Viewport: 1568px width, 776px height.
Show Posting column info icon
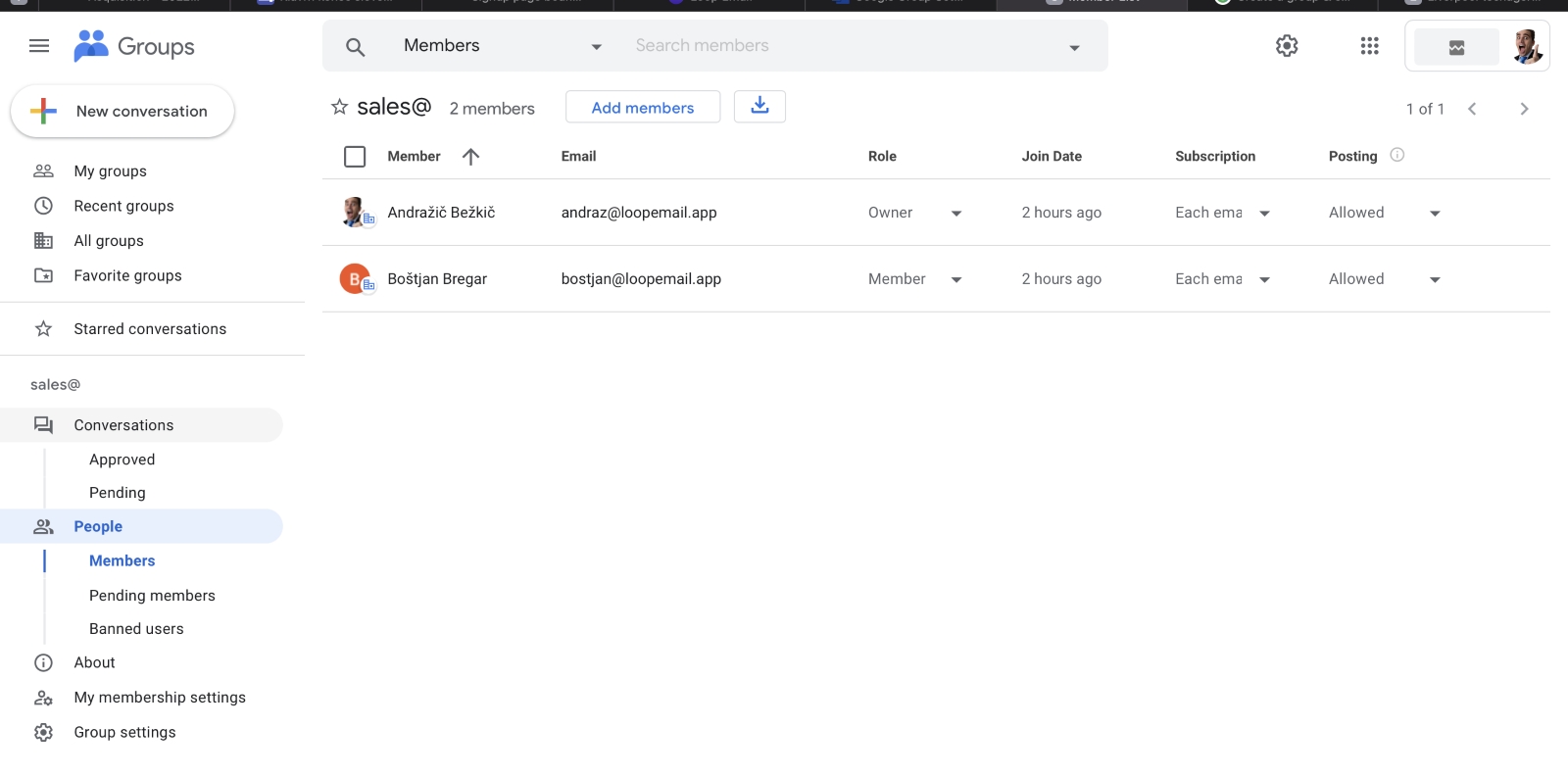click(1397, 155)
